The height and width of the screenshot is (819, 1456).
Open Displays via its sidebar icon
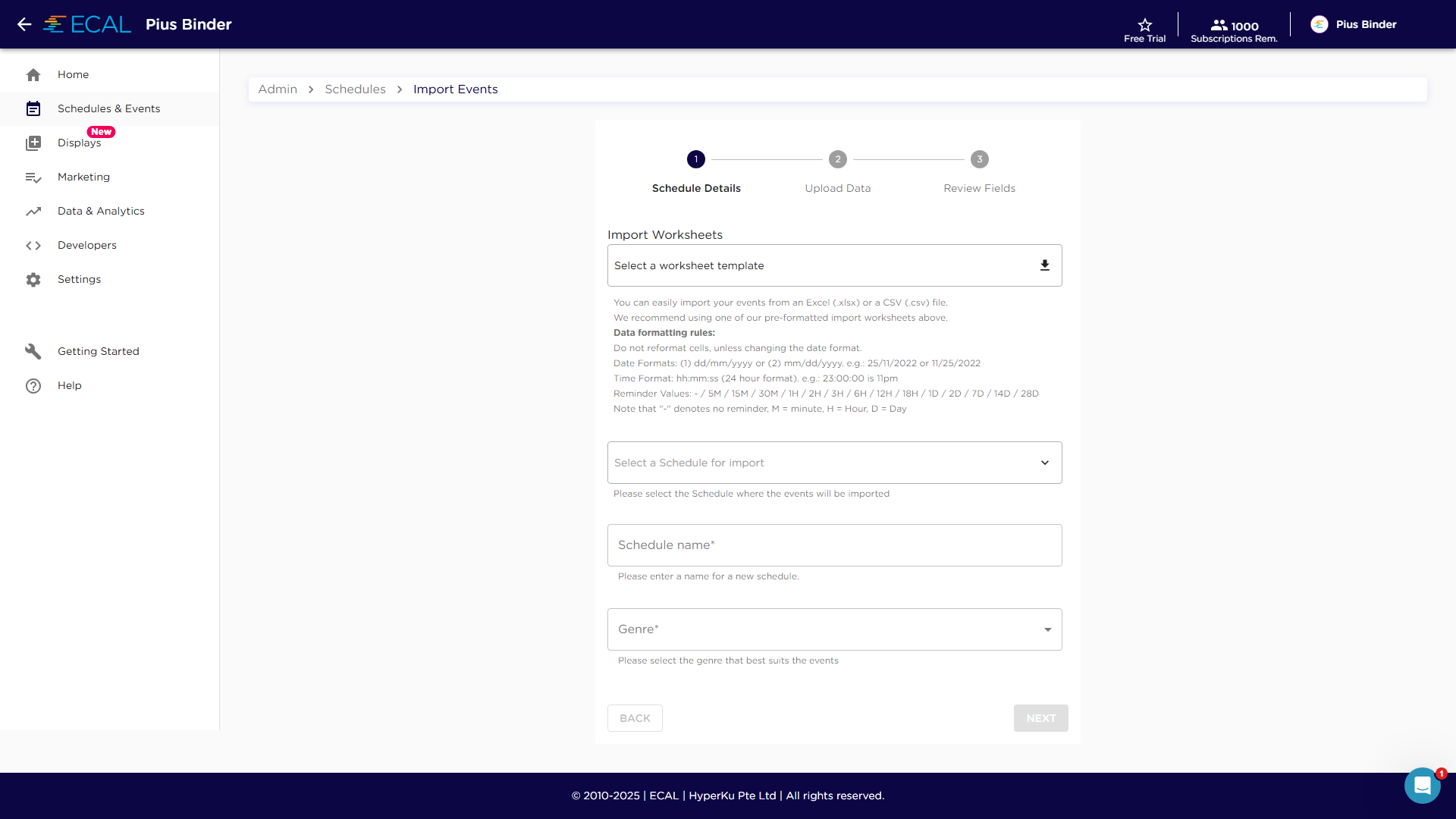tap(33, 143)
